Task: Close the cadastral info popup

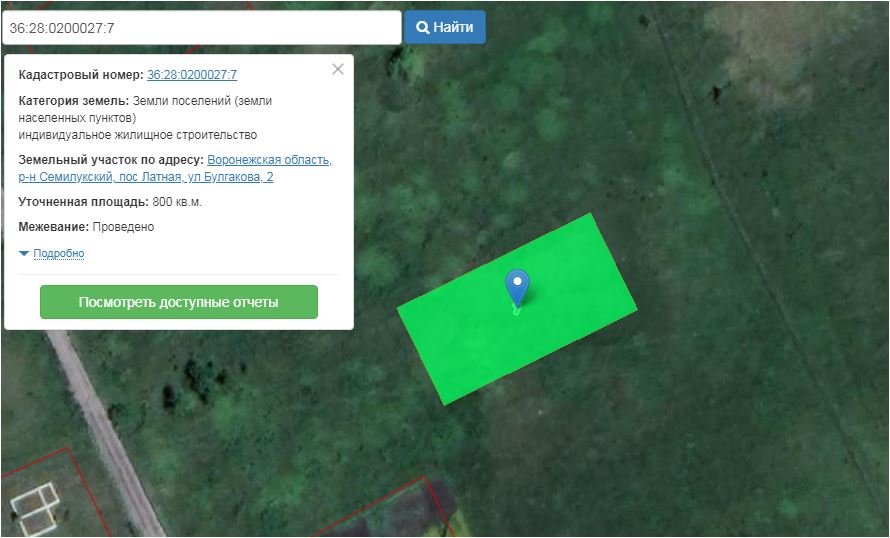Action: tap(338, 69)
